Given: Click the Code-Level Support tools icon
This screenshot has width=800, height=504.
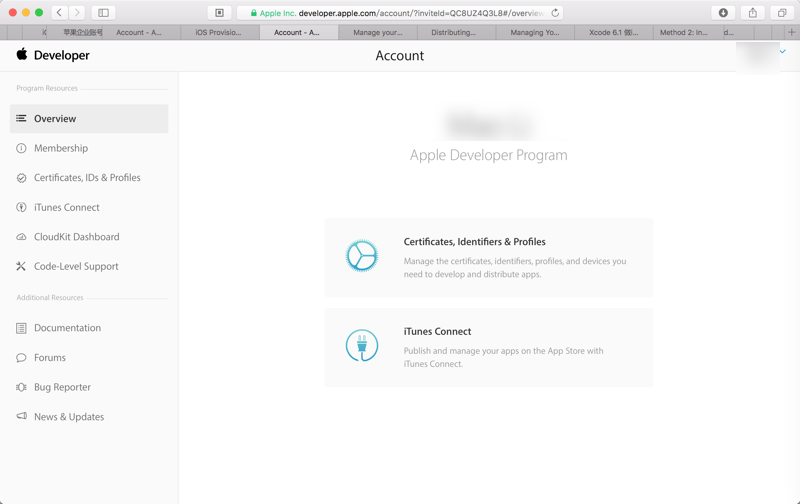Looking at the screenshot, I should point(21,266).
